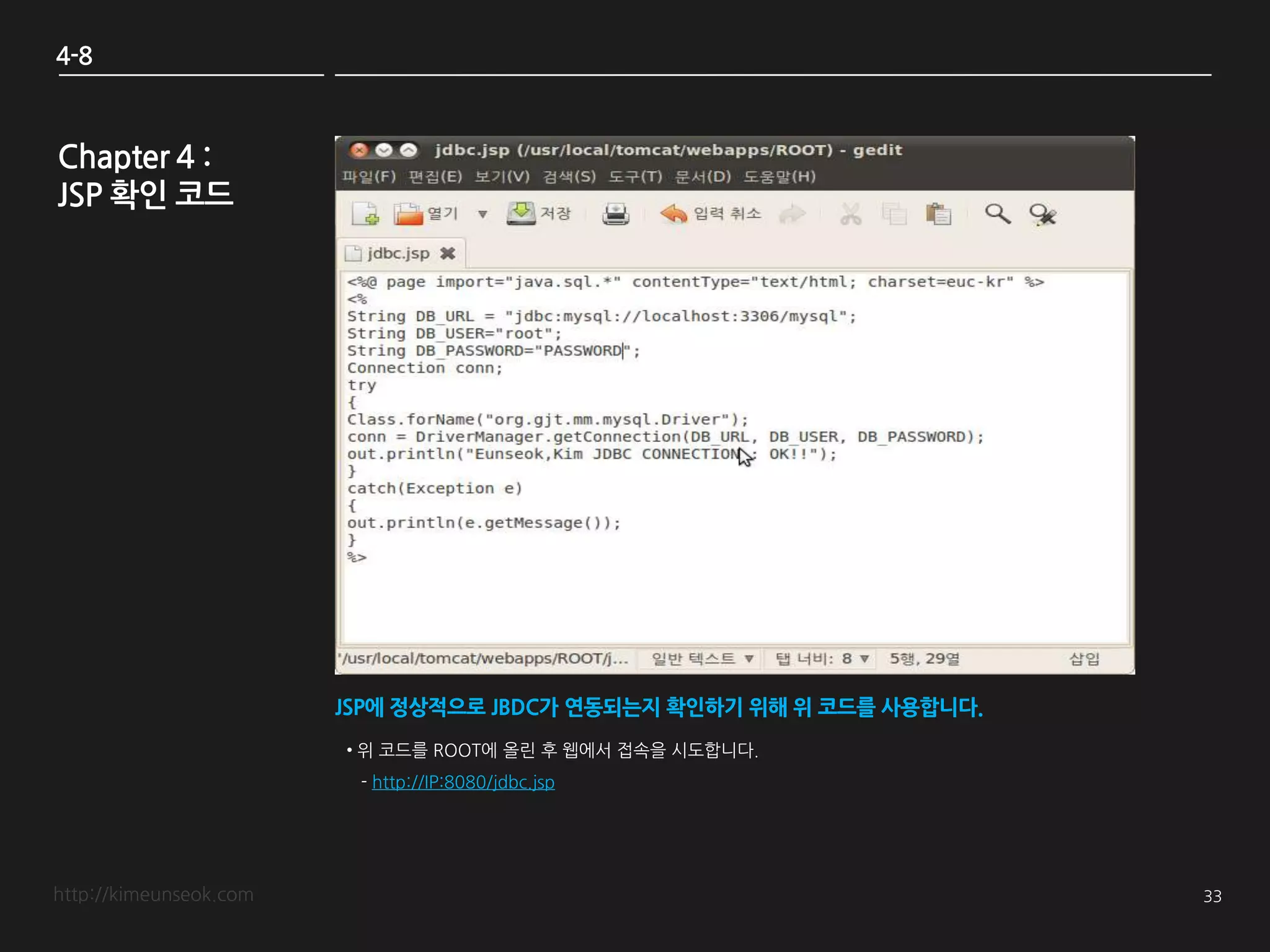
Task: Paste from the clipboard icon
Action: [x=938, y=214]
